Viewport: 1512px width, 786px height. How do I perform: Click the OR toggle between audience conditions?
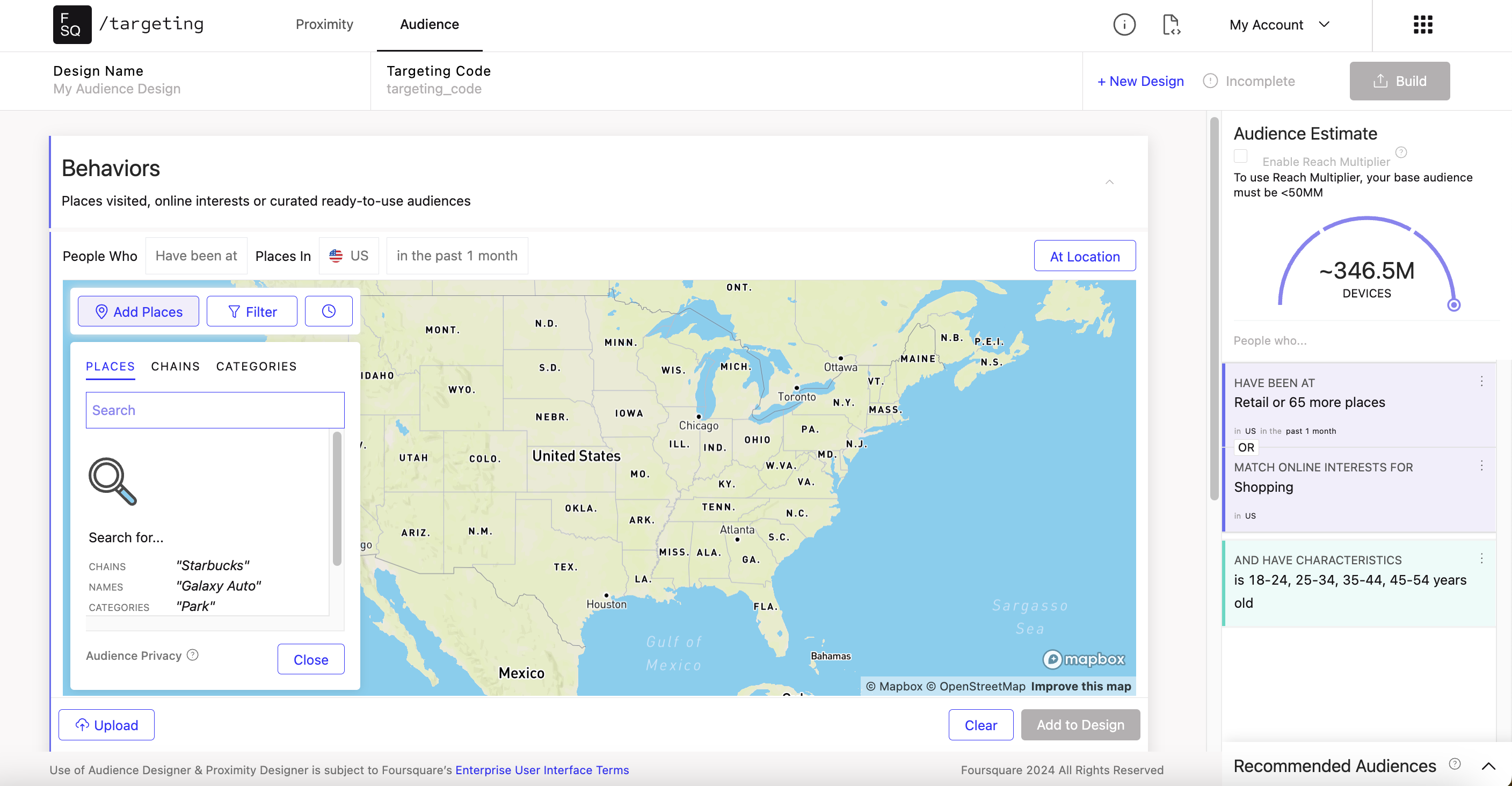(1246, 447)
